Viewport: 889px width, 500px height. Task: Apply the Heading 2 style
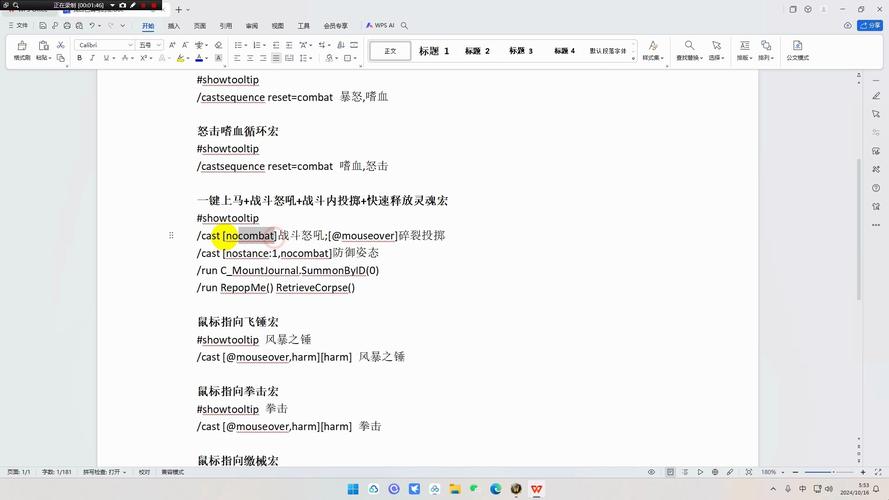click(477, 51)
